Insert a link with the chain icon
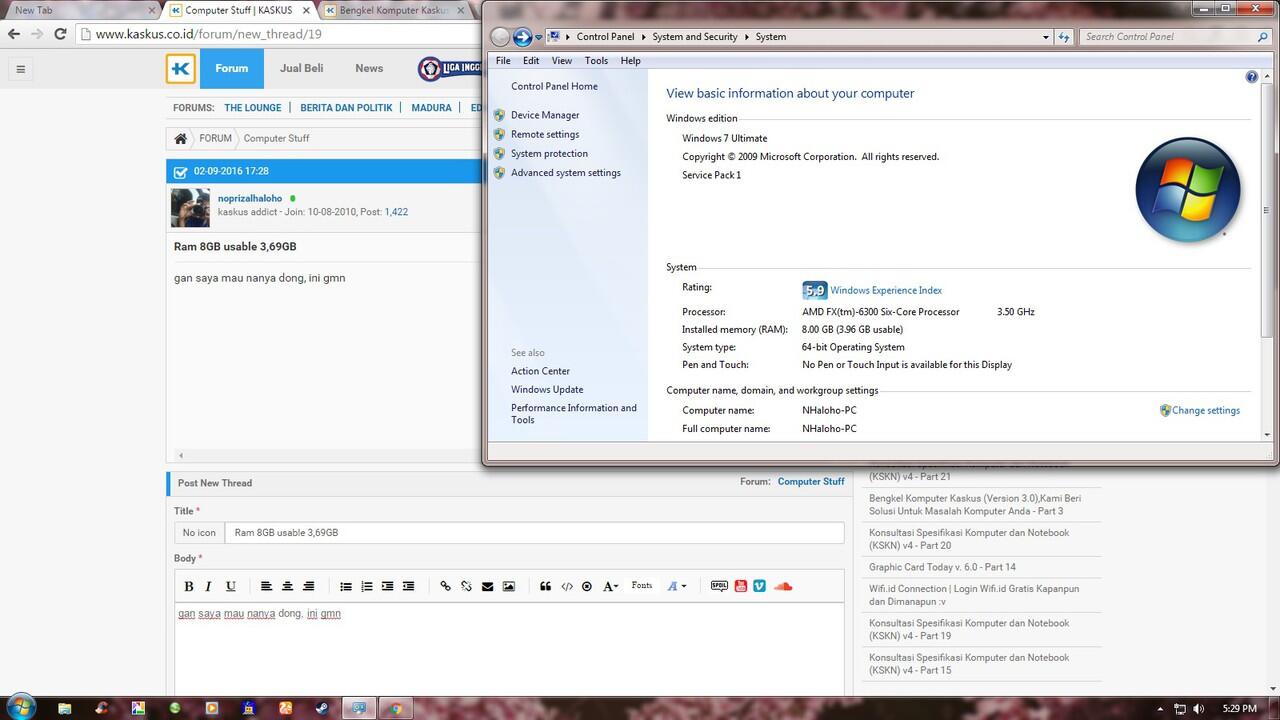 click(445, 586)
